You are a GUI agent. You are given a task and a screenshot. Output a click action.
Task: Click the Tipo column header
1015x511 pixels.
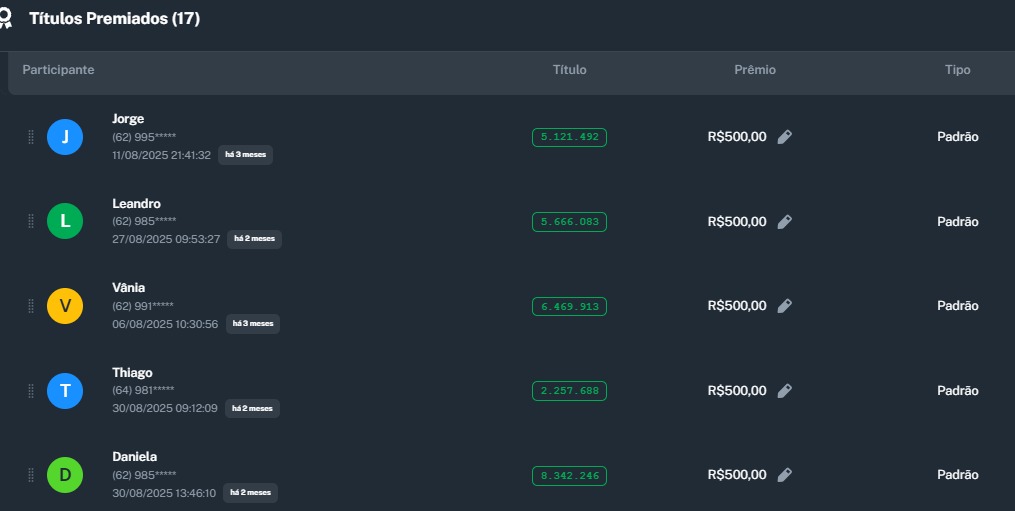[x=957, y=70]
